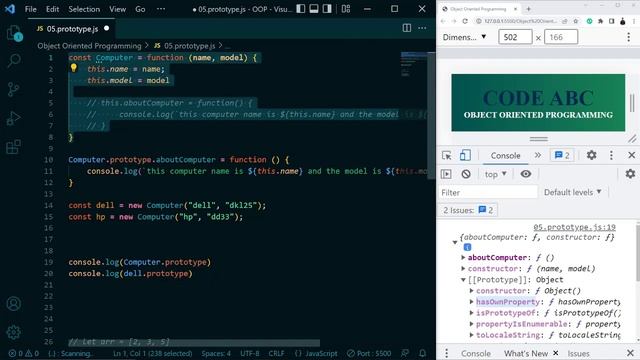
Task: Collapse the [[Prototype]]: Object node
Action: click(x=463, y=280)
